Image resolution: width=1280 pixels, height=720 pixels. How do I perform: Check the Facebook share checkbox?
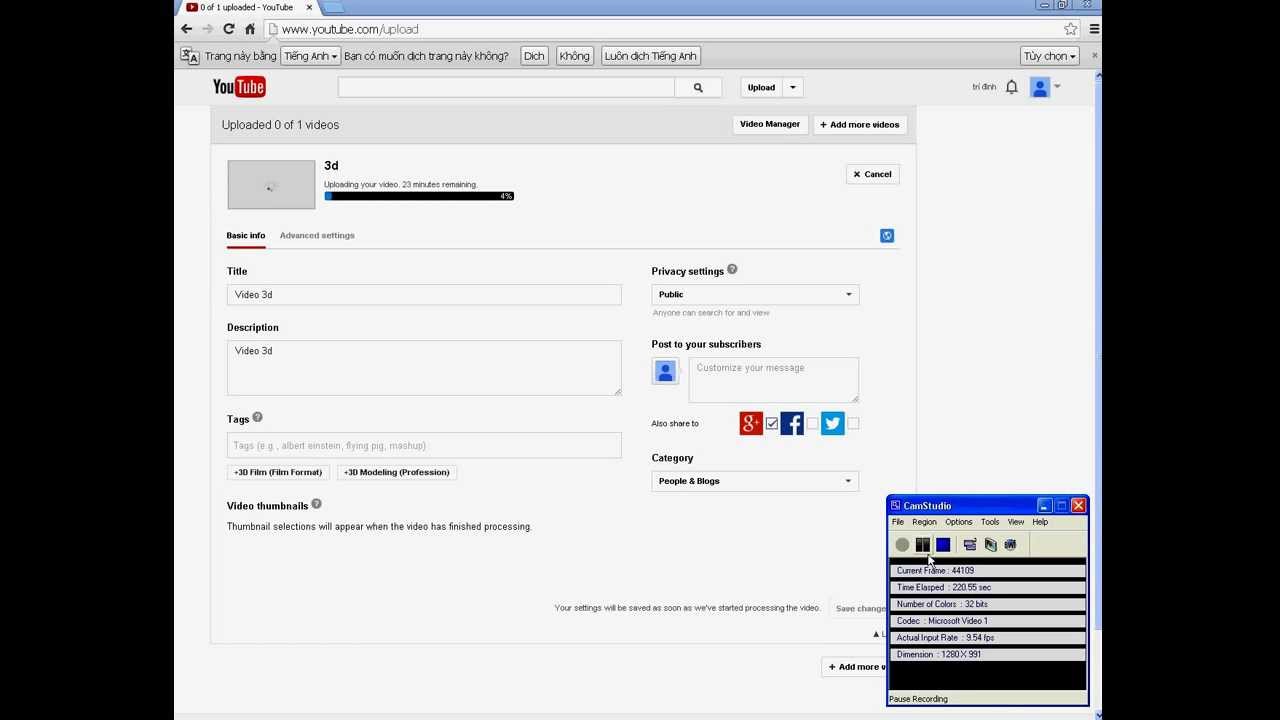pyautogui.click(x=813, y=424)
